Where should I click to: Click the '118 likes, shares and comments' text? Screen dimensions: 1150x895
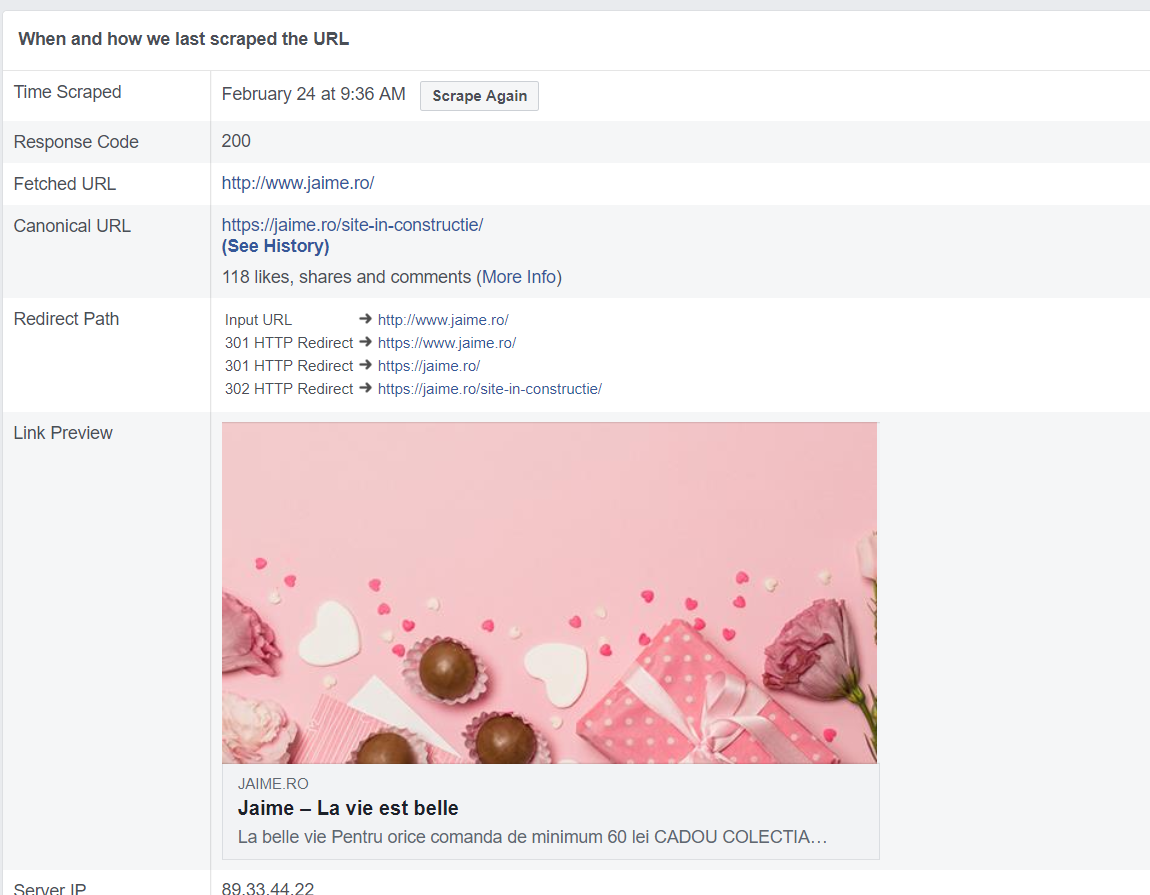click(346, 277)
